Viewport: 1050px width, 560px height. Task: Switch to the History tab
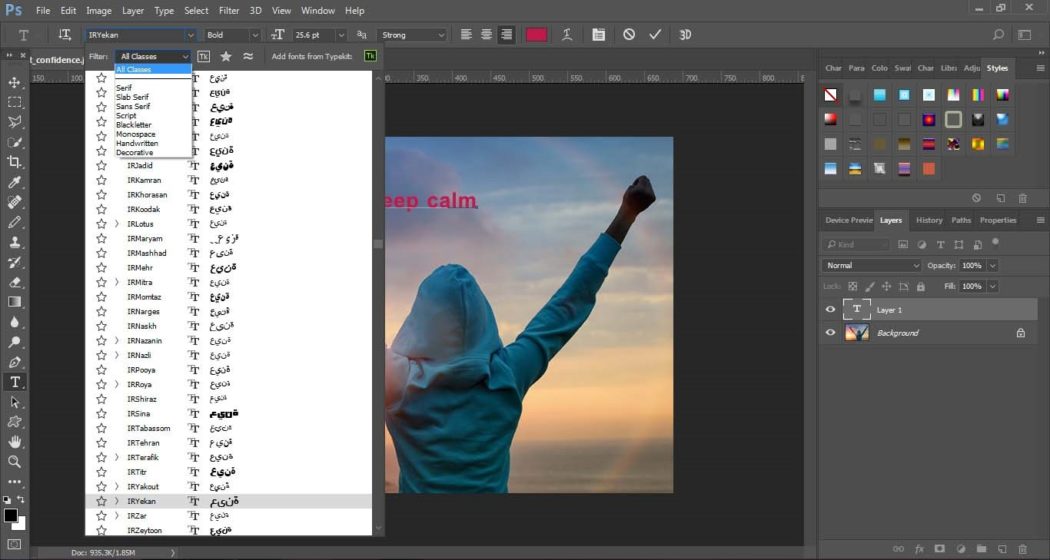click(929, 220)
